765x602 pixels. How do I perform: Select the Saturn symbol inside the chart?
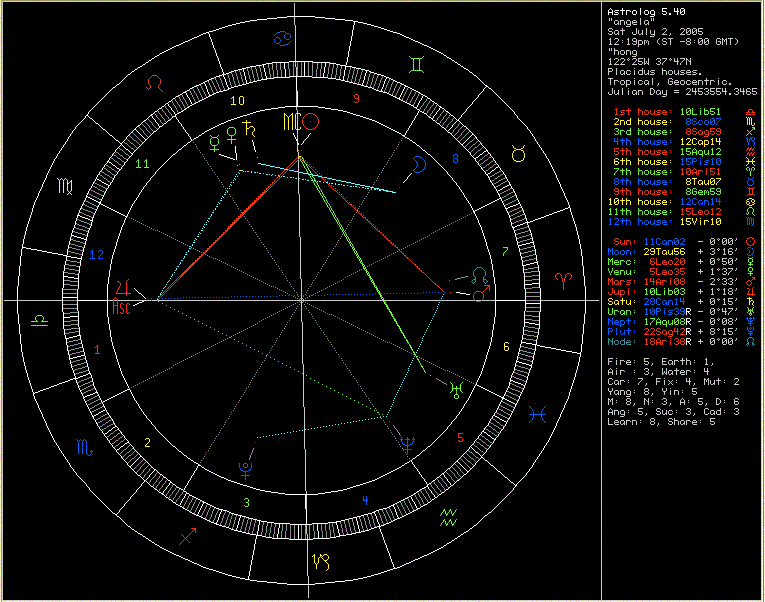tap(249, 129)
